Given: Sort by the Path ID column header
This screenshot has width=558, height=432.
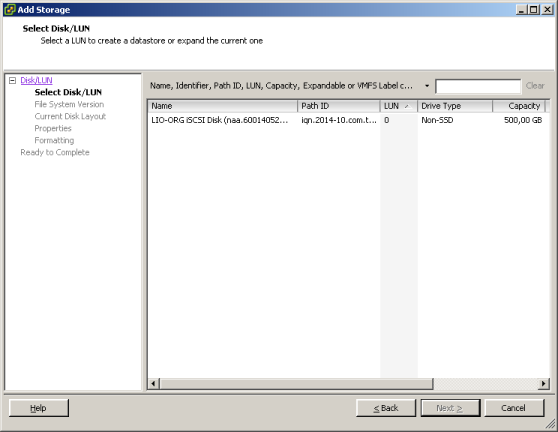Looking at the screenshot, I should tap(338, 106).
